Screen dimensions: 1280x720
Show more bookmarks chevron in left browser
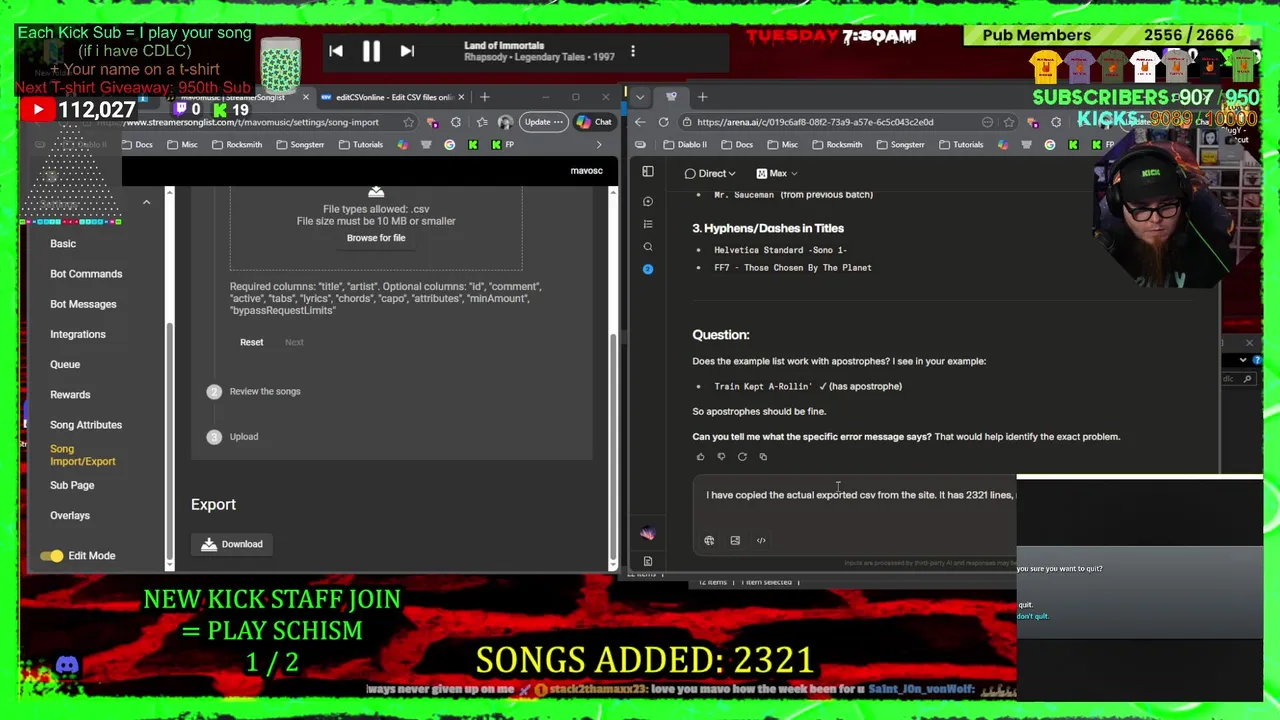click(599, 144)
